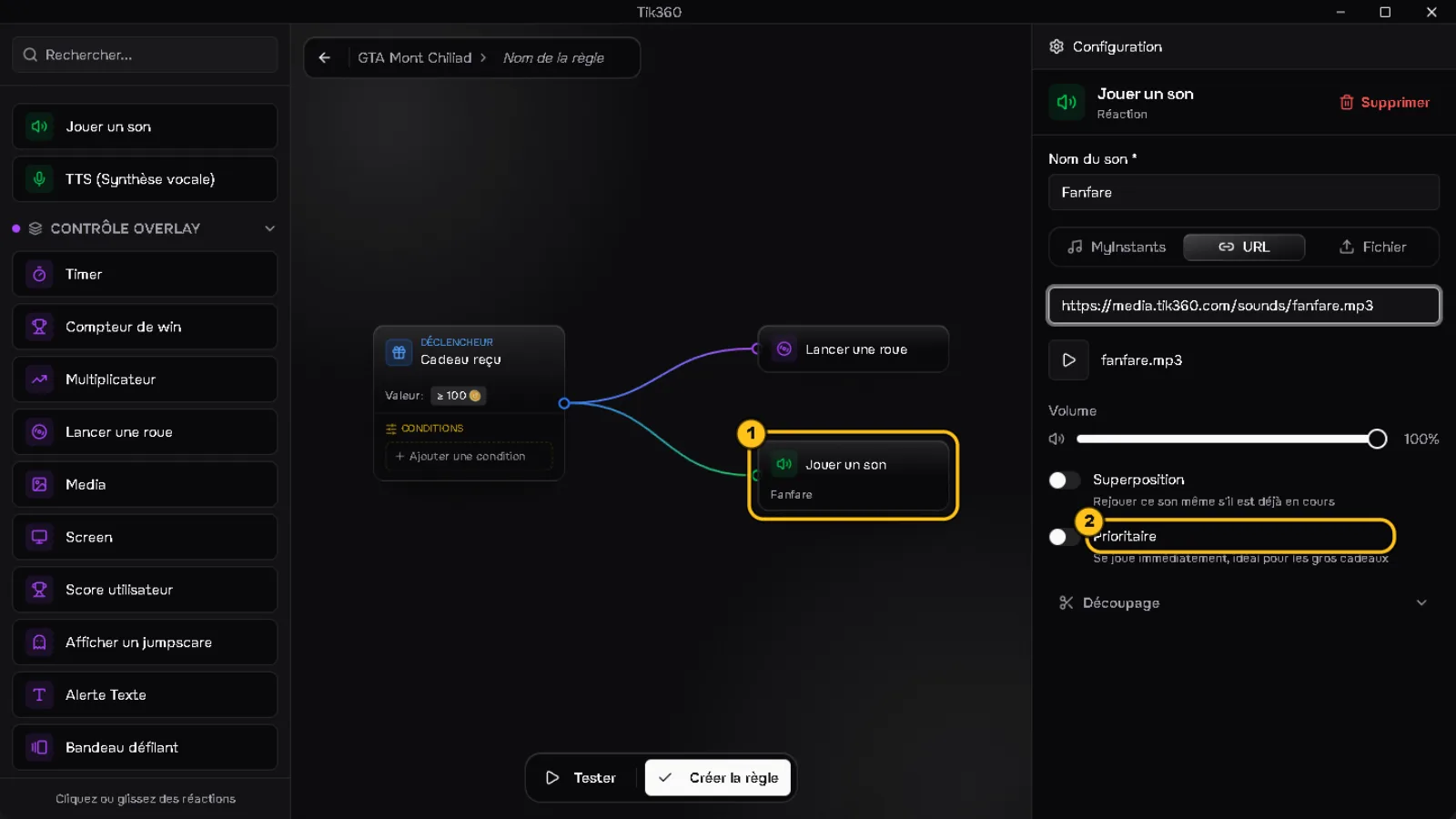Image resolution: width=1456 pixels, height=819 pixels.
Task: Click the Alerte Texte letter icon
Action: tap(39, 695)
